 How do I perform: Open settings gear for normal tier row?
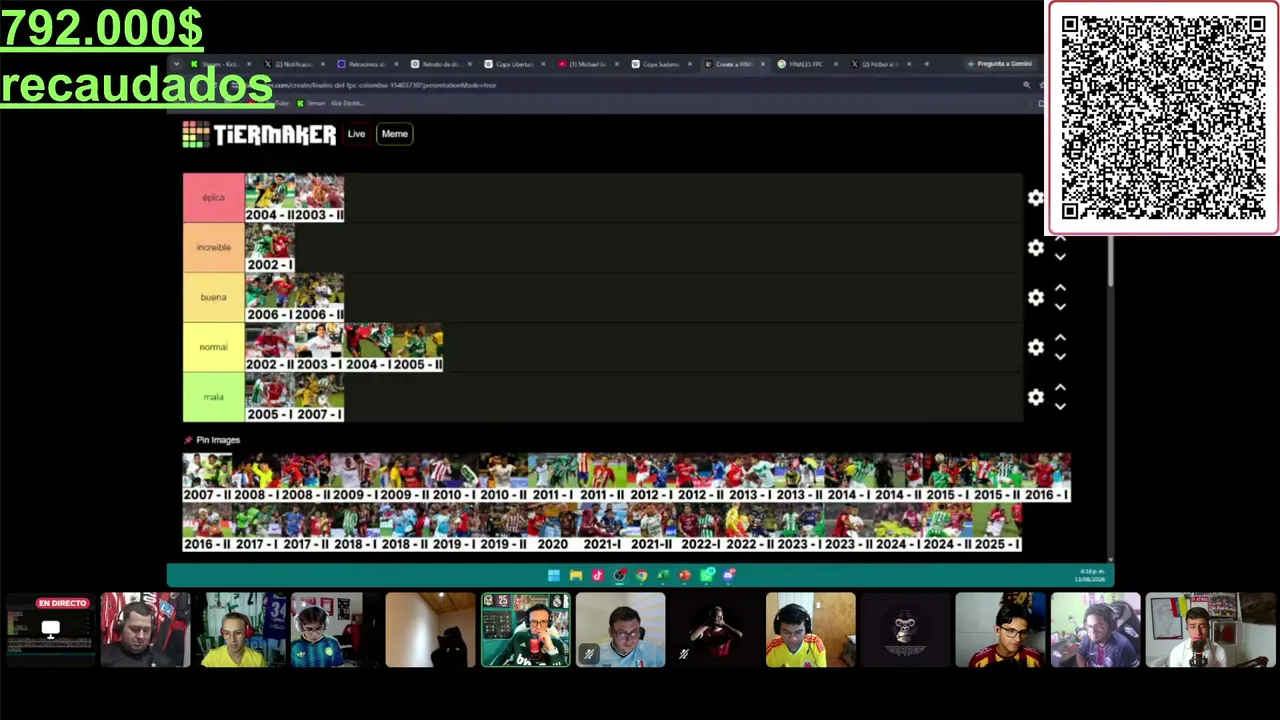(x=1035, y=348)
